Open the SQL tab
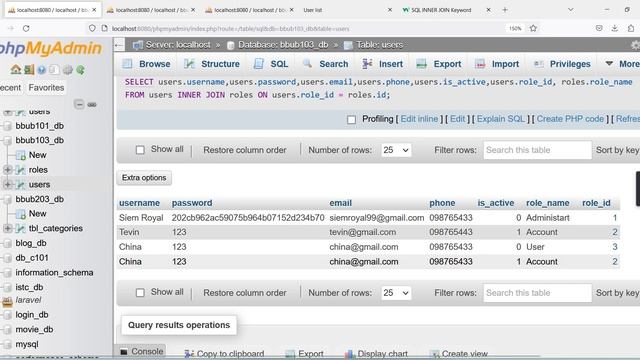The height and width of the screenshot is (360, 640). pyautogui.click(x=271, y=64)
